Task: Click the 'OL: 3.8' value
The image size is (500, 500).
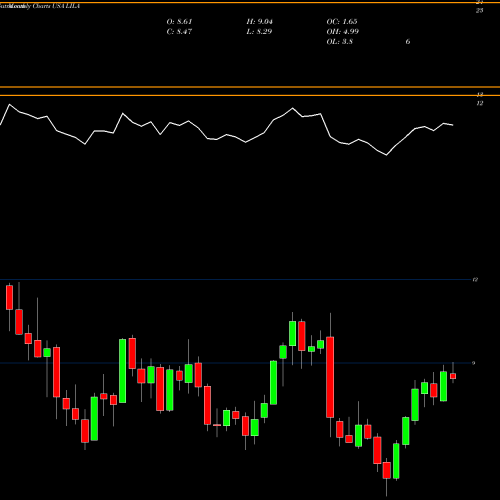Action: [x=339, y=42]
